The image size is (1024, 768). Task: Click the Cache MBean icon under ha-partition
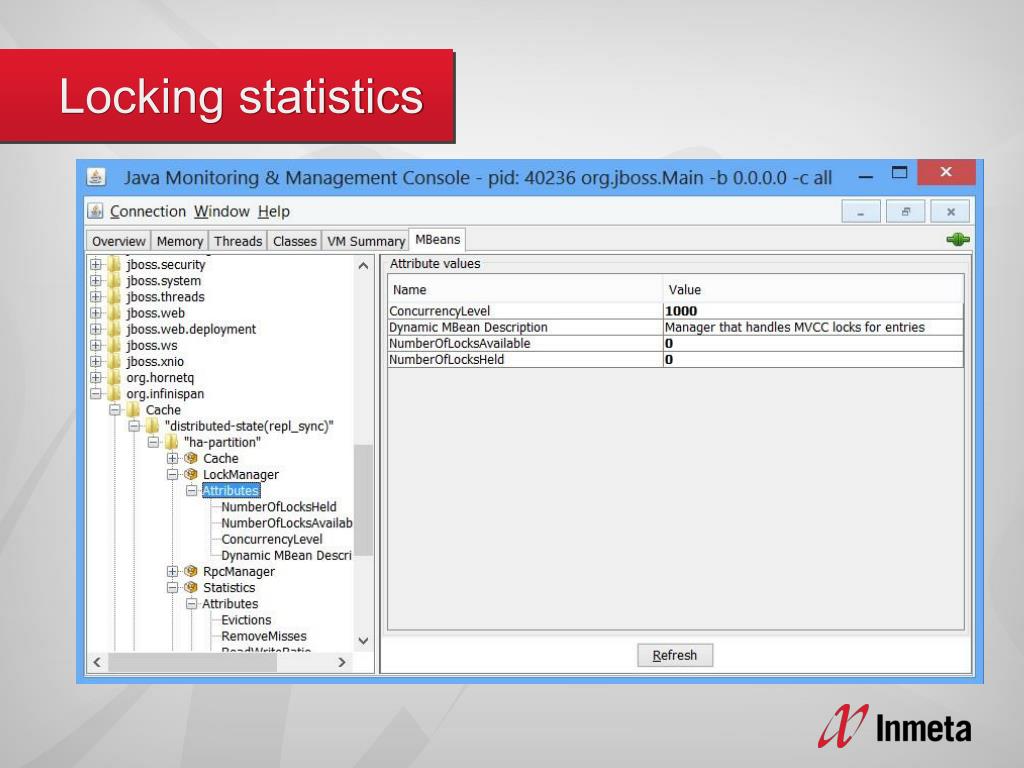[x=191, y=458]
